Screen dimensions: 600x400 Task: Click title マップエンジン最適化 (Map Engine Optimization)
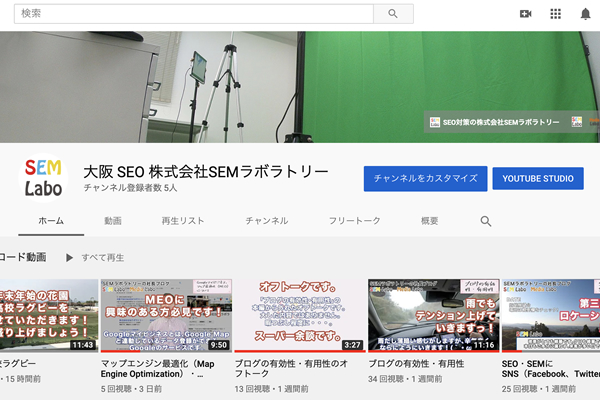[x=158, y=369]
